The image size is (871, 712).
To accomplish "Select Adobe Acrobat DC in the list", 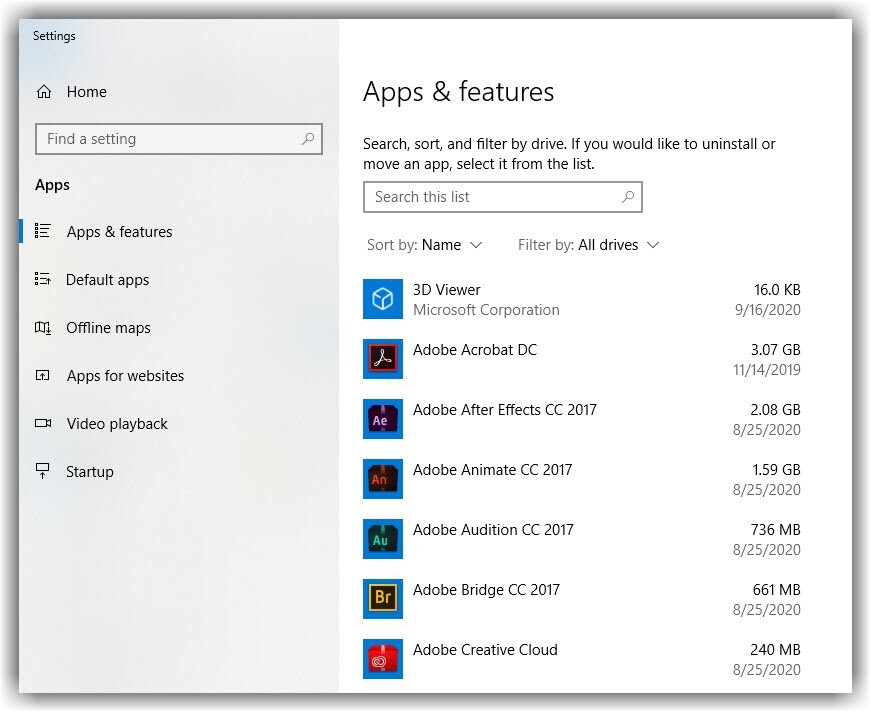I will 475,349.
